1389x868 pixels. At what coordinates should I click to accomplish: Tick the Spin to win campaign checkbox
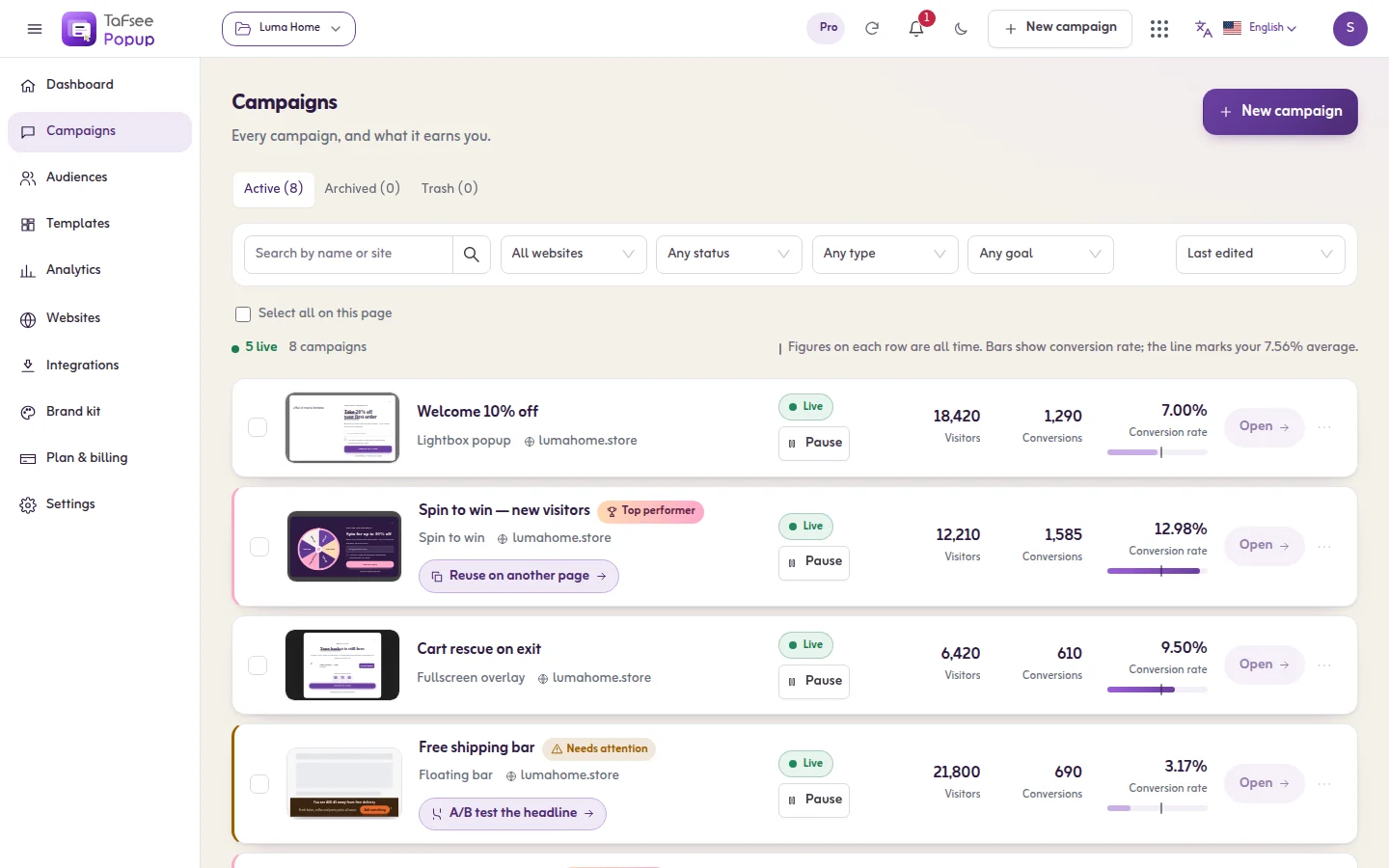coord(259,547)
